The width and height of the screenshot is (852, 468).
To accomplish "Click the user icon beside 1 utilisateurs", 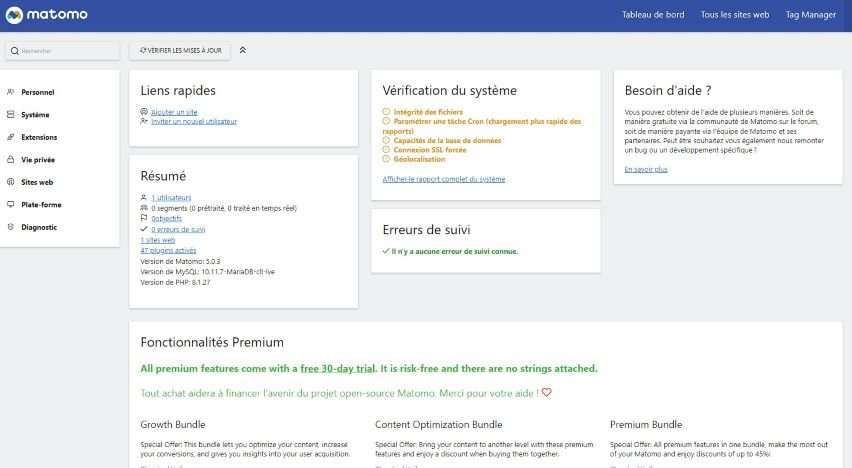I will tap(144, 197).
